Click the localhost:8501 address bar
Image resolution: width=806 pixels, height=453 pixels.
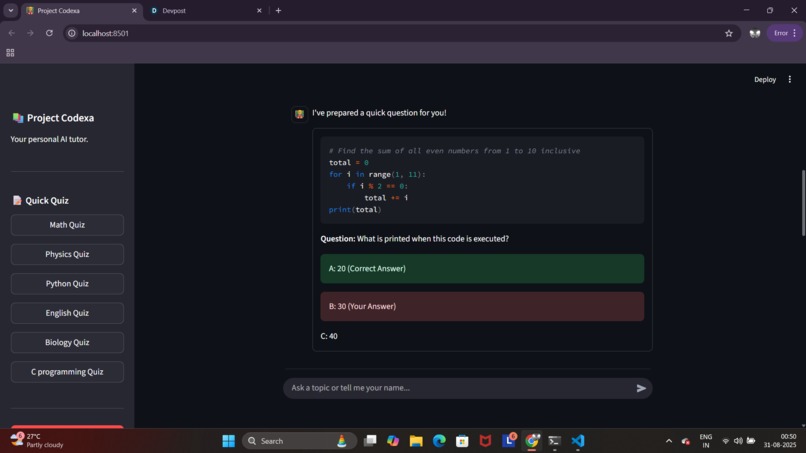[401, 33]
